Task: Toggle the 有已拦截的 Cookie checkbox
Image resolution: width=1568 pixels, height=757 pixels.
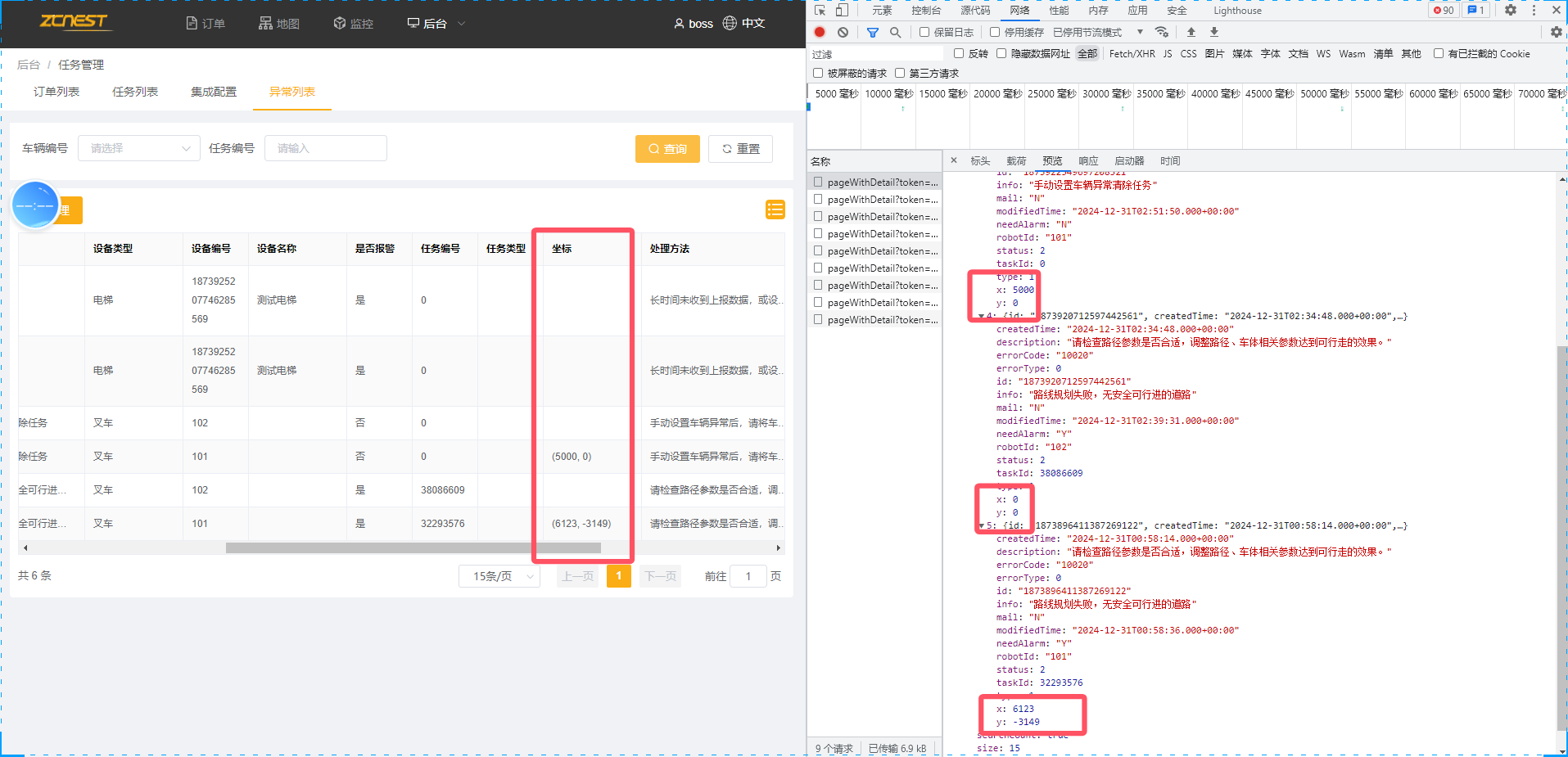Action: [1439, 53]
